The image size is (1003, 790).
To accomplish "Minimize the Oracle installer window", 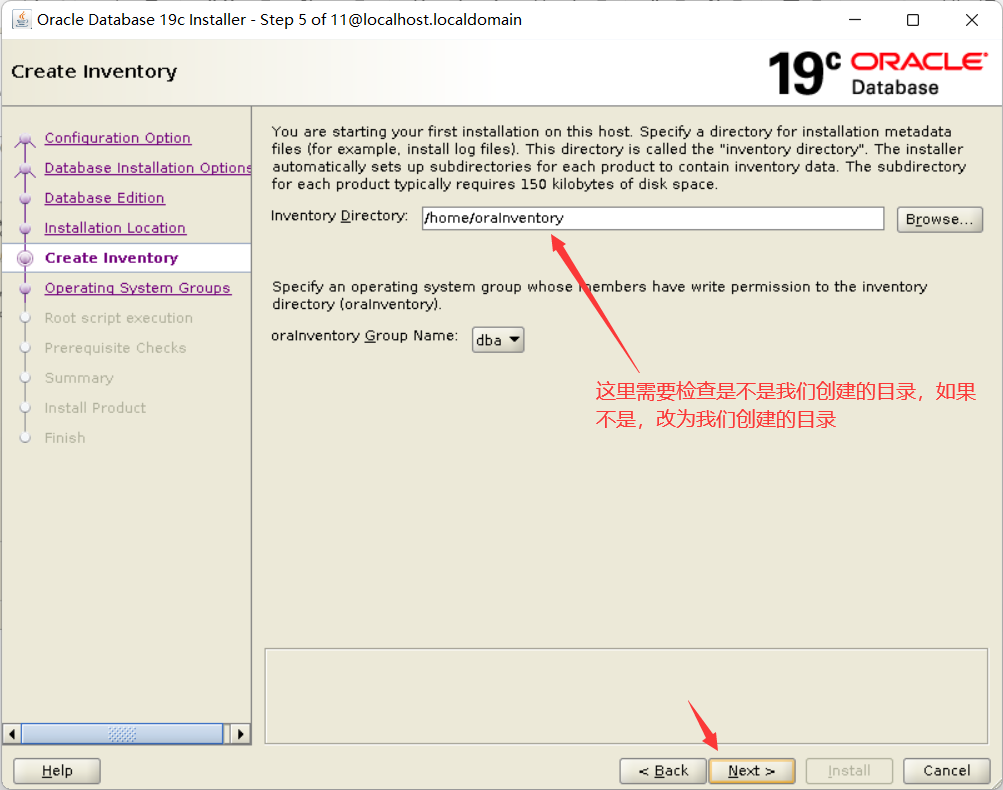I will tap(855, 20).
